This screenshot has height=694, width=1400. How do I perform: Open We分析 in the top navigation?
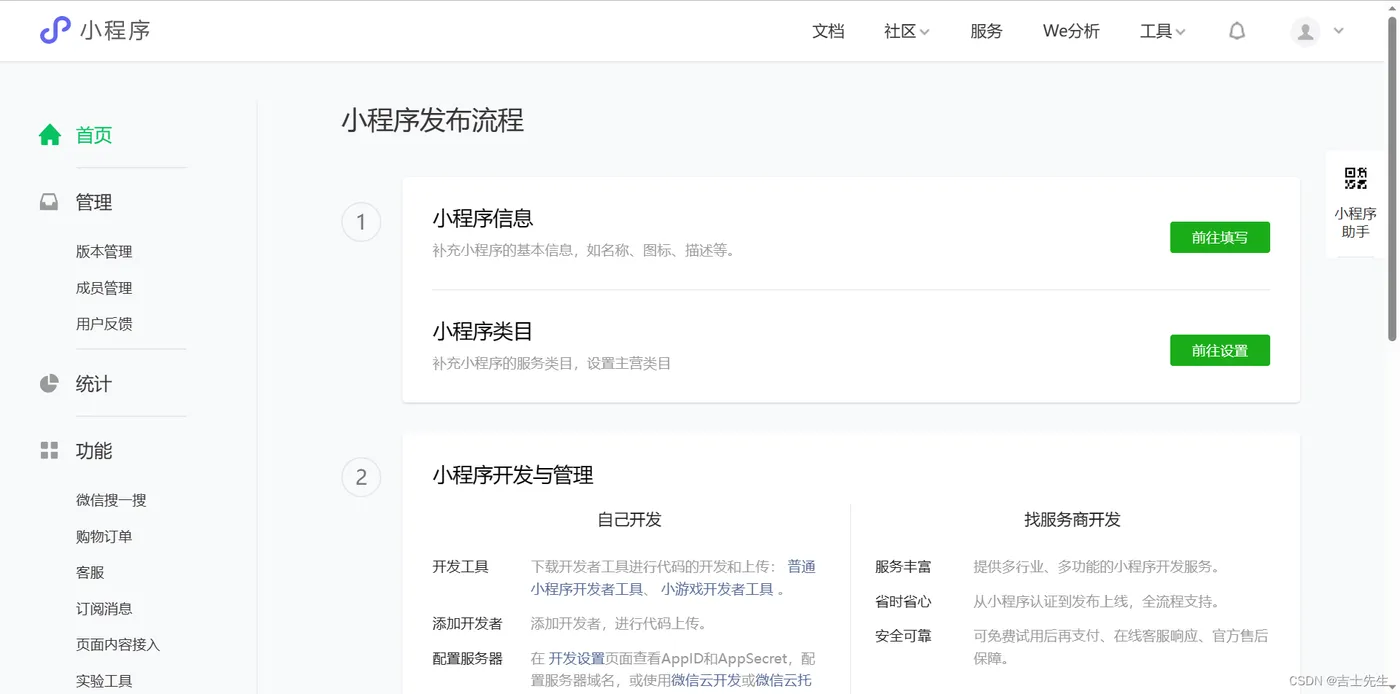[x=1071, y=31]
